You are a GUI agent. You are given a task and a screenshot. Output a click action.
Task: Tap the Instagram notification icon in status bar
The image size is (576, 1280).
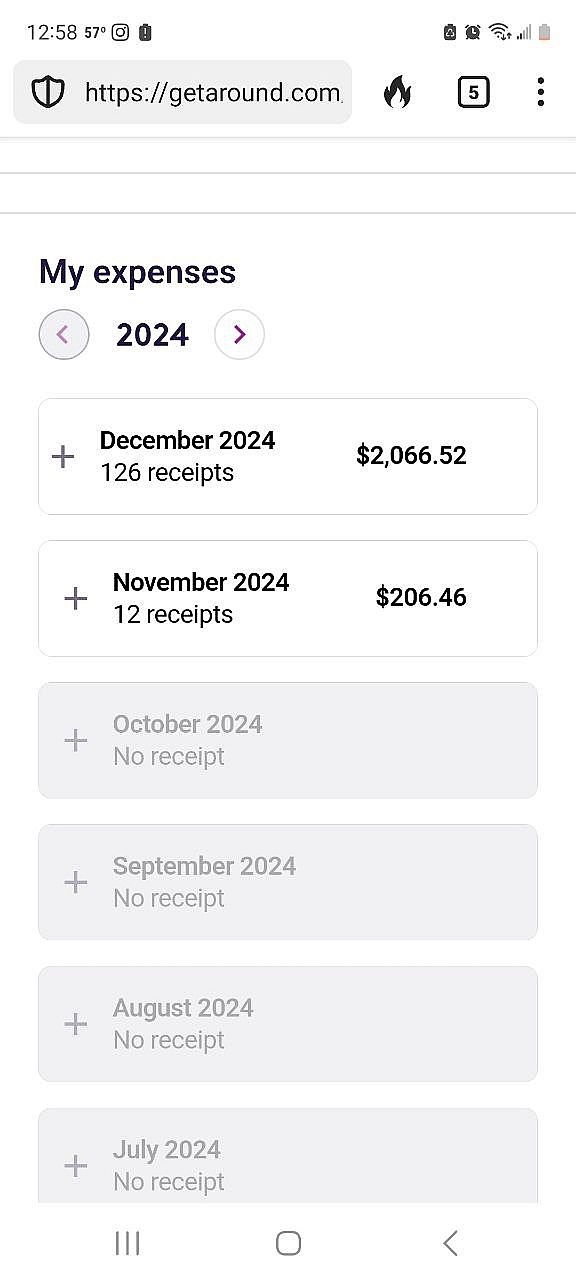point(120,32)
